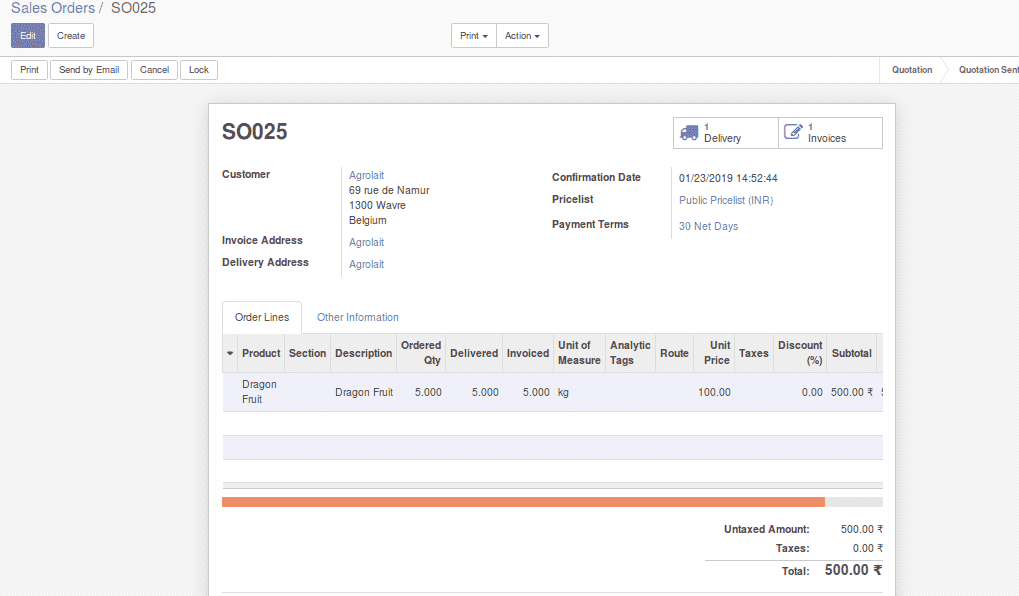
Task: Click the bold Total amount 500.00 ₹
Action: (x=853, y=570)
